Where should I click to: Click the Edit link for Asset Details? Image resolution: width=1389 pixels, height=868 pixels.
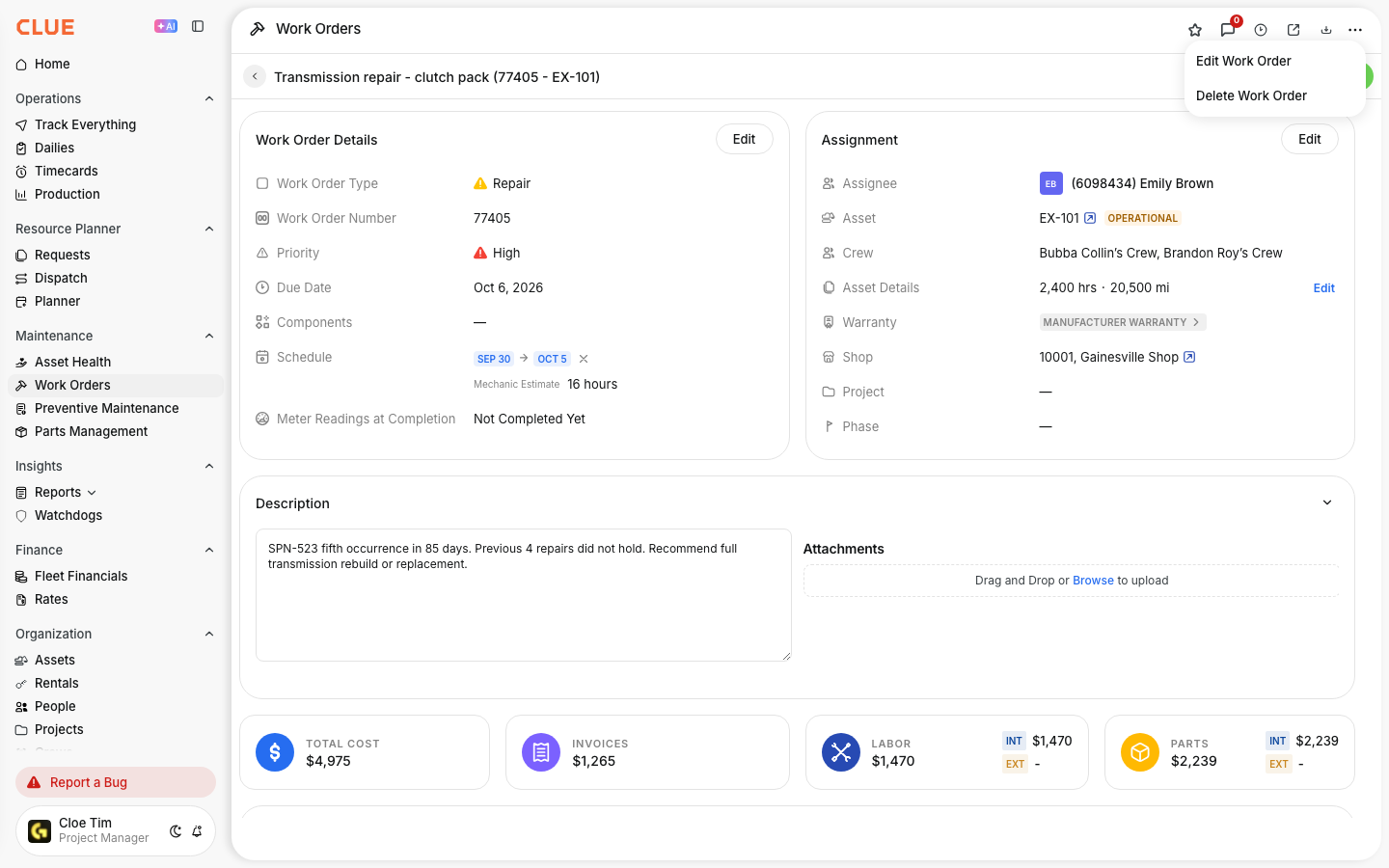(1324, 287)
